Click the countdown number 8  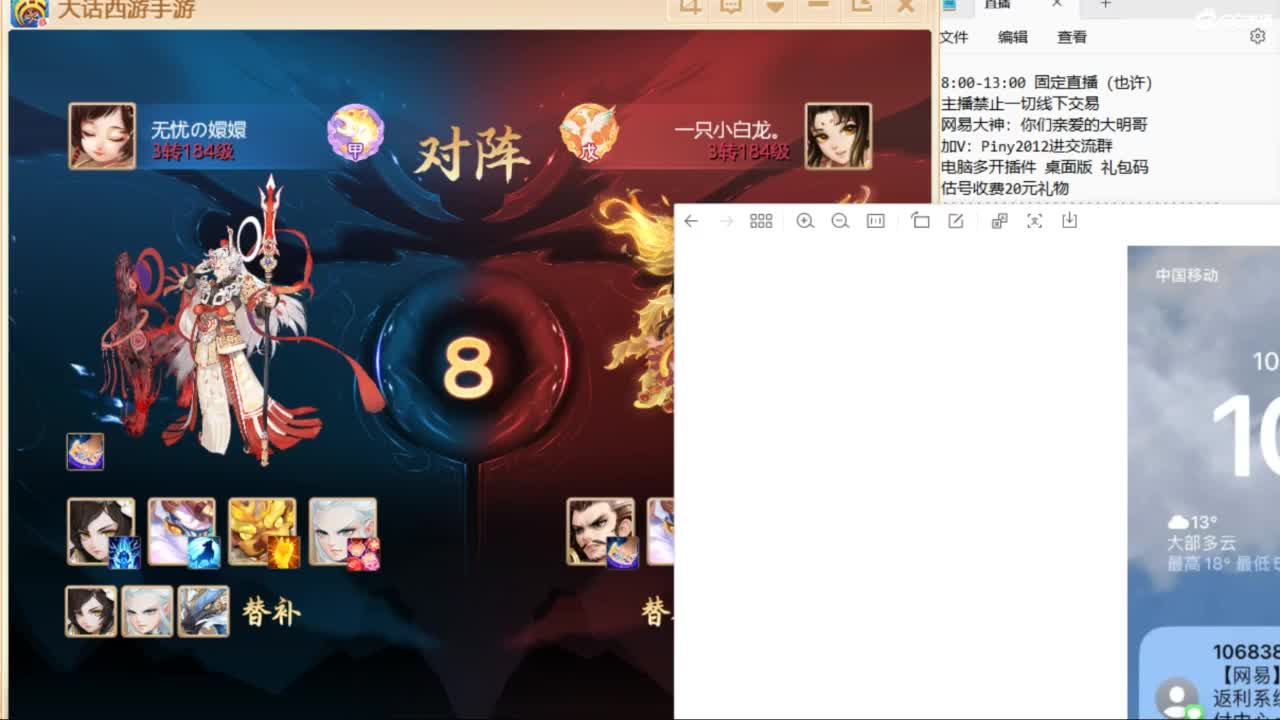(x=468, y=367)
